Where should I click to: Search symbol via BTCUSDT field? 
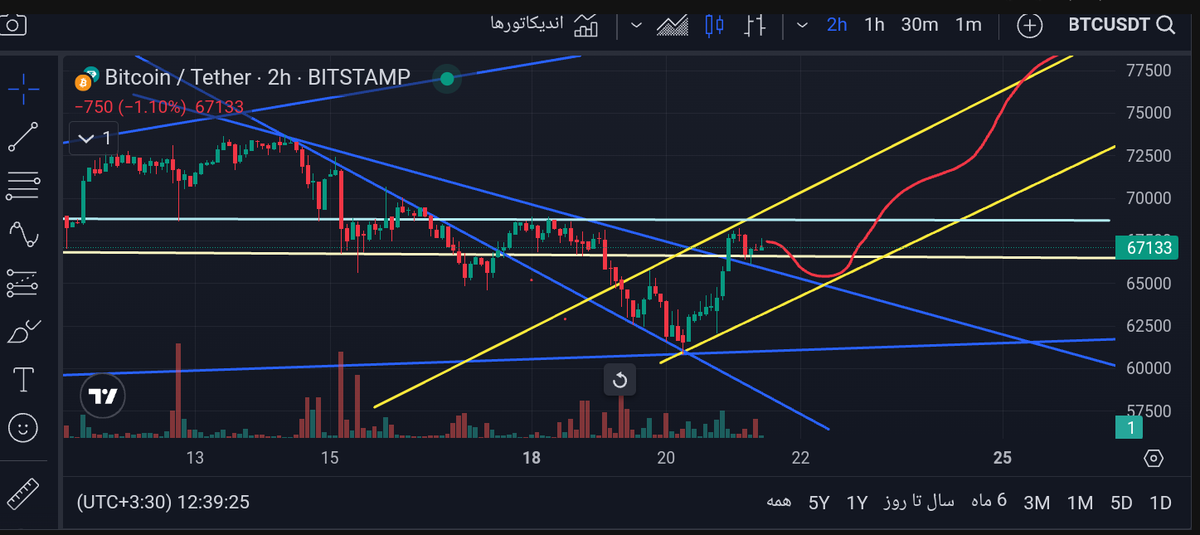point(1121,25)
